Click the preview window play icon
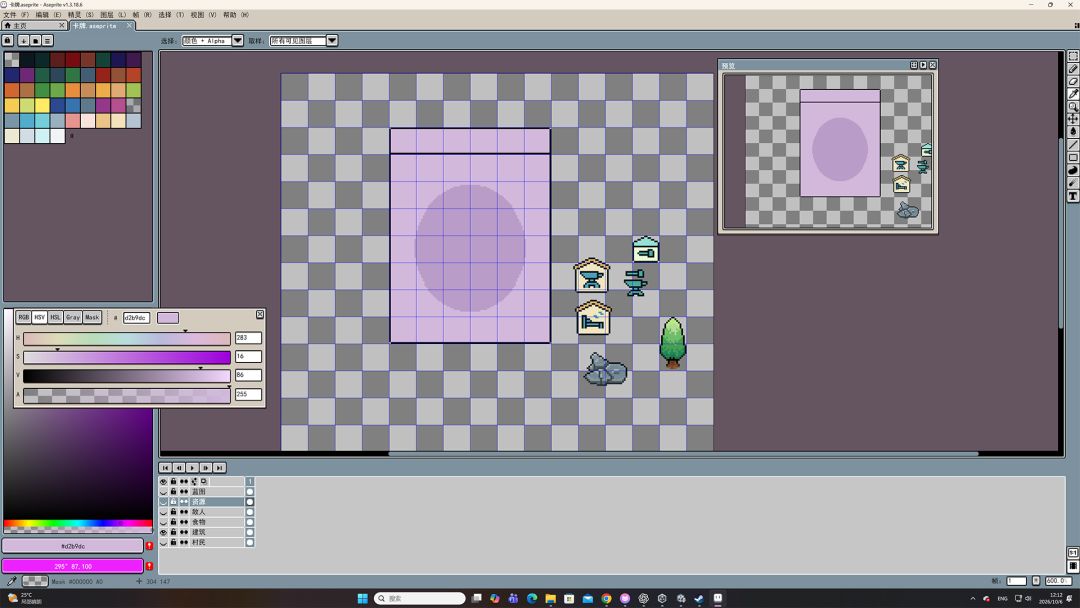This screenshot has width=1080, height=608. [x=923, y=65]
